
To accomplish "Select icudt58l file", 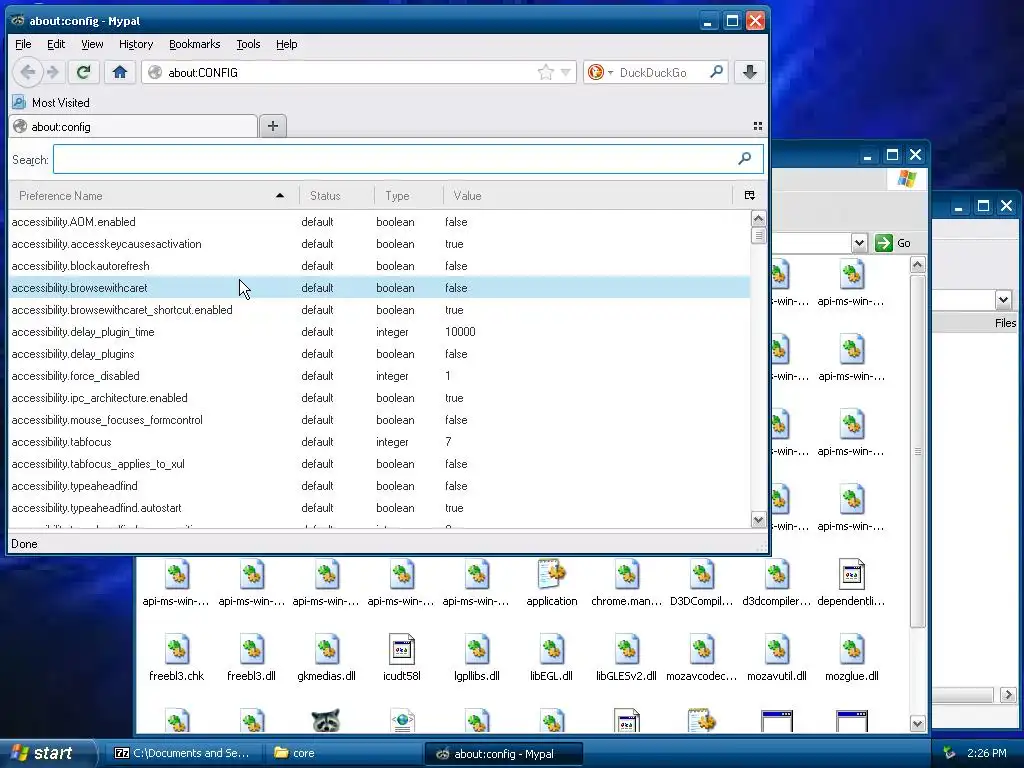I will click(x=402, y=658).
